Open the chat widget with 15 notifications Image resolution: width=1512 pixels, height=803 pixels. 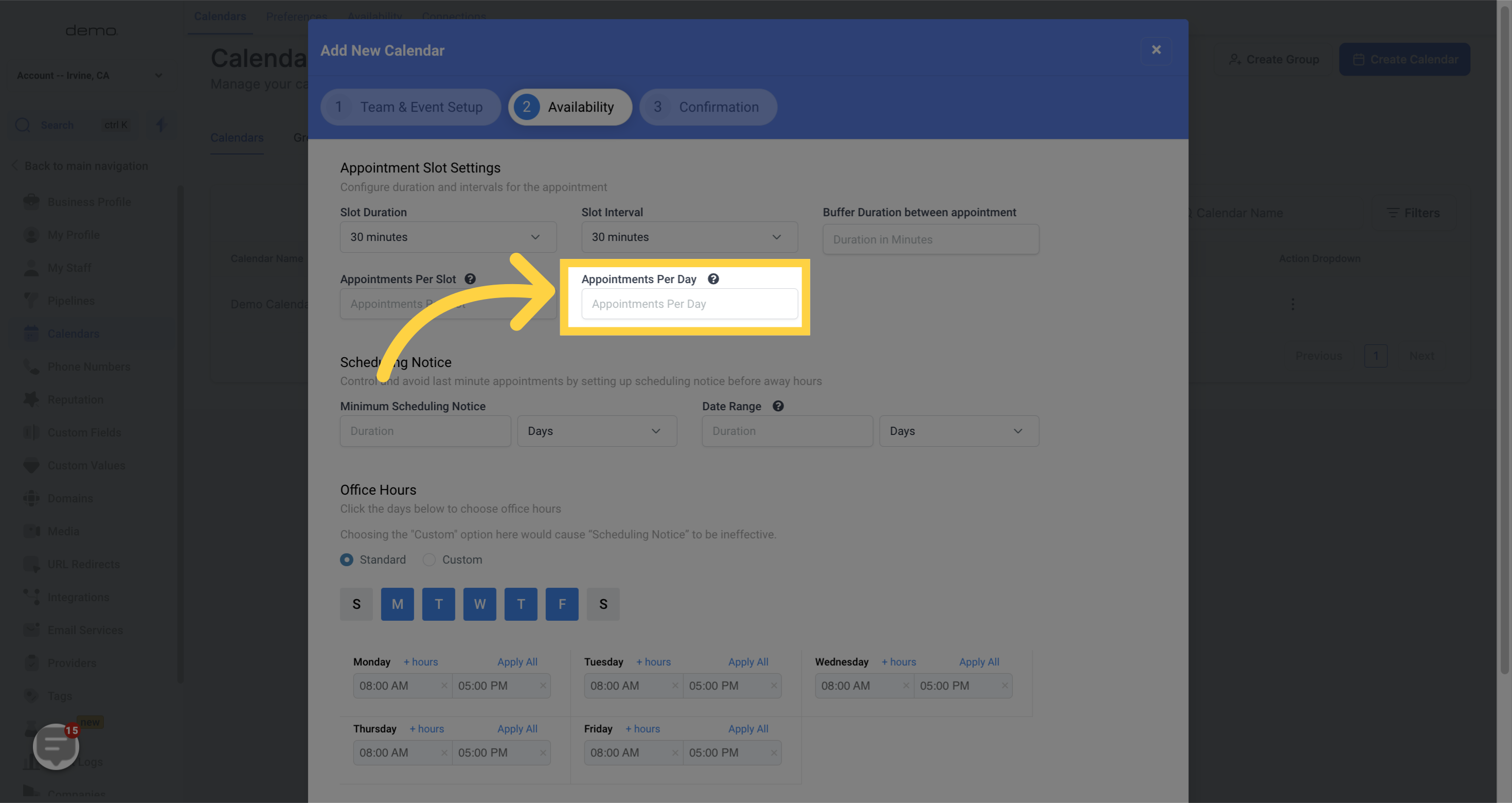click(x=56, y=746)
